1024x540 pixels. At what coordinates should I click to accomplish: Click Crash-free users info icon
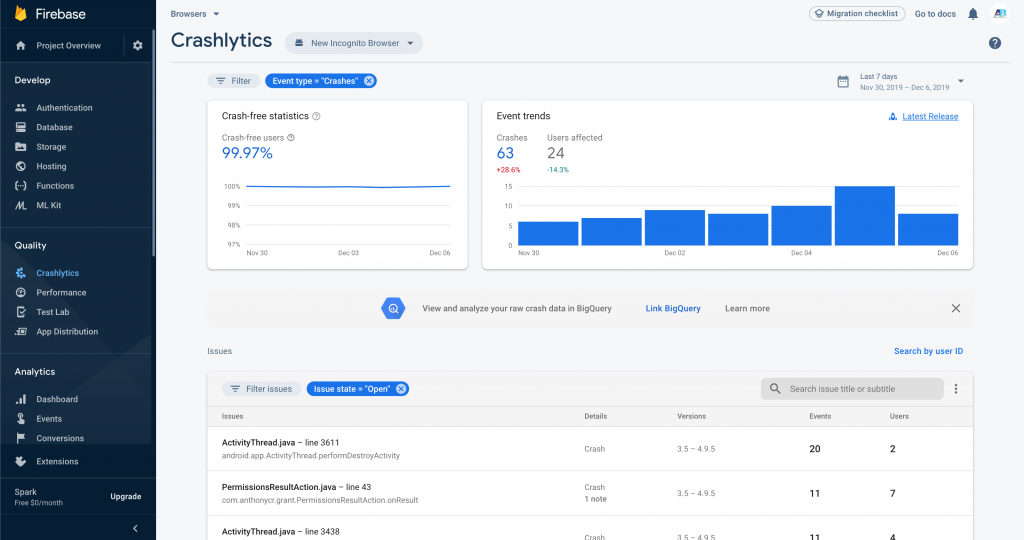(x=291, y=138)
